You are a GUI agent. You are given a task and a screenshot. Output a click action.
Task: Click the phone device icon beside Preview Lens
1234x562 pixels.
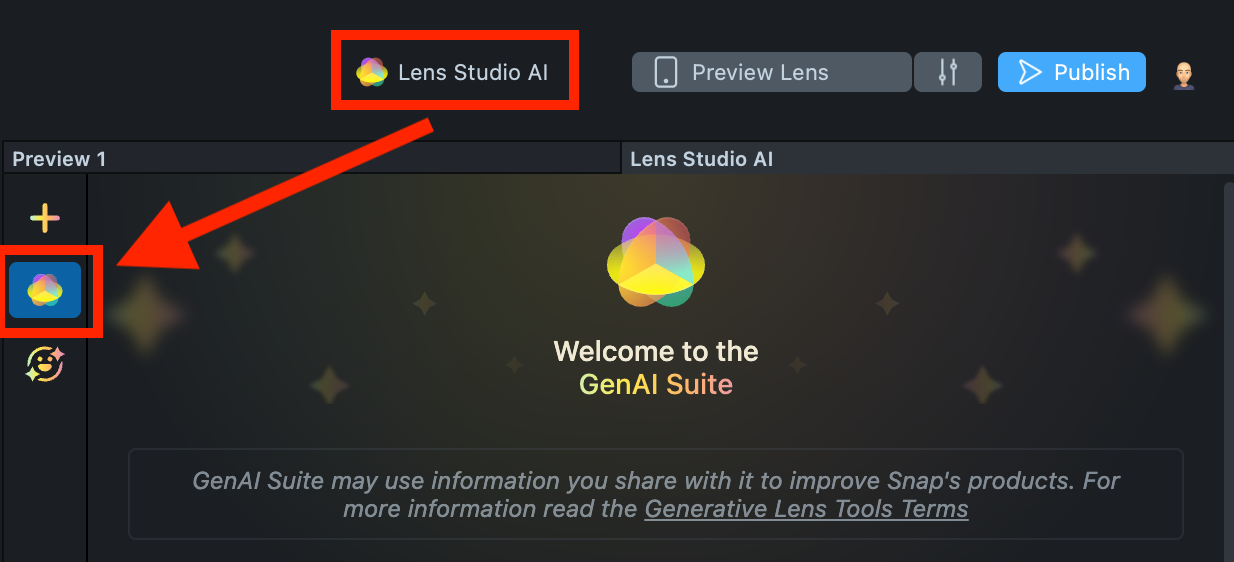click(666, 72)
